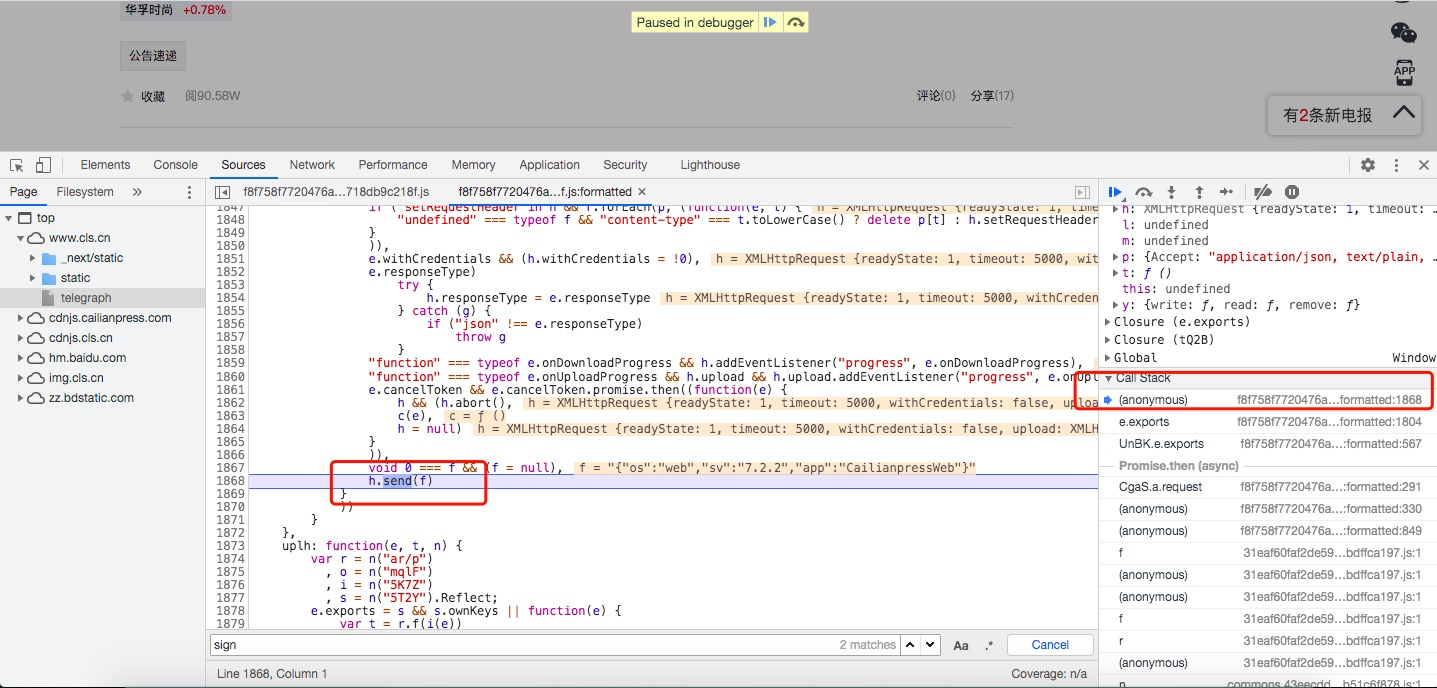Image resolution: width=1437 pixels, height=688 pixels.
Task: Step over from the page overlay
Action: coord(796,22)
